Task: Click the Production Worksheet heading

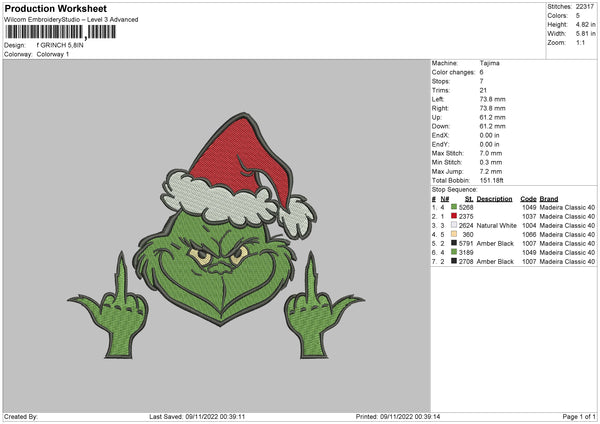Action: (55, 8)
